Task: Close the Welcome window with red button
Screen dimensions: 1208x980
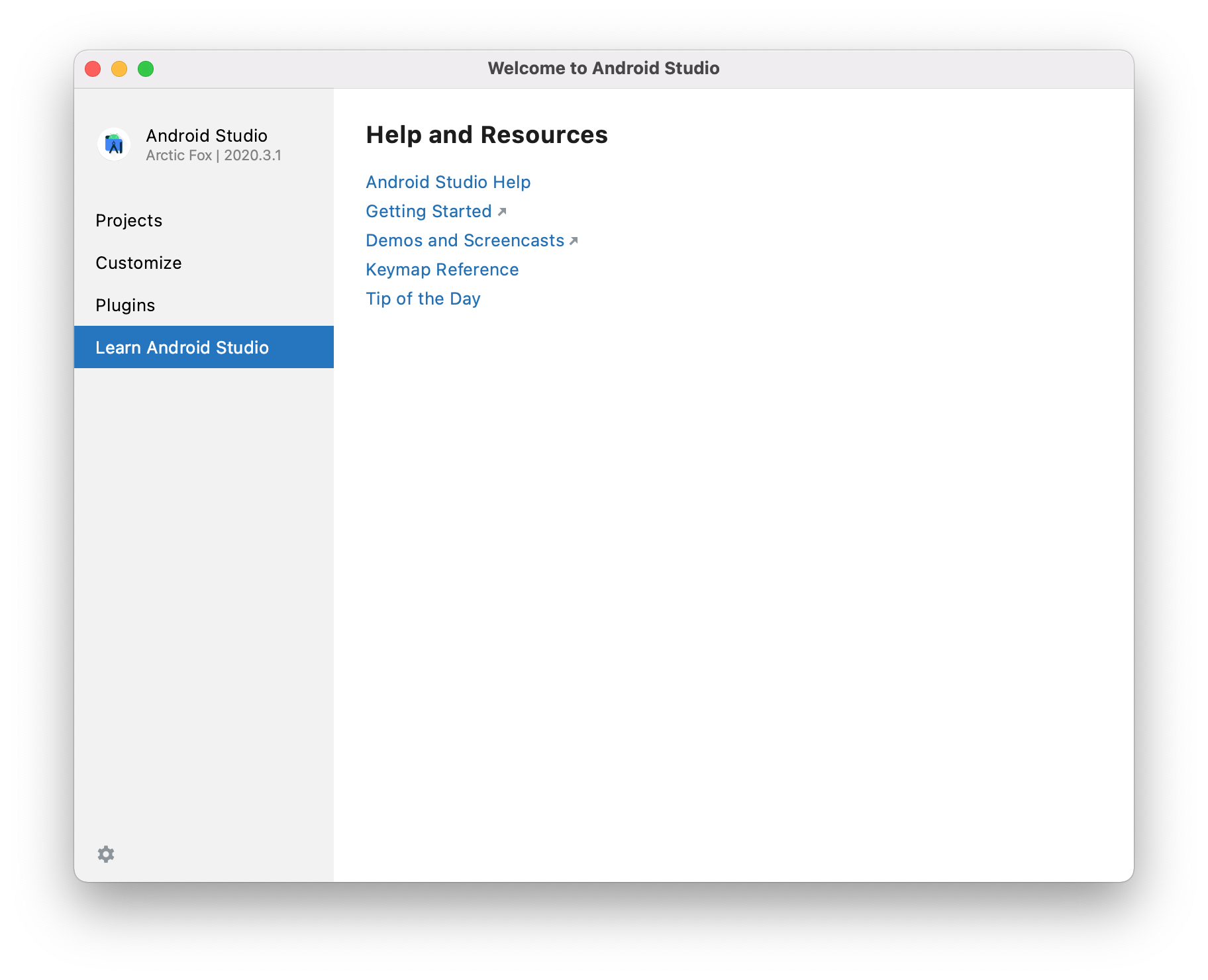Action: [x=93, y=69]
